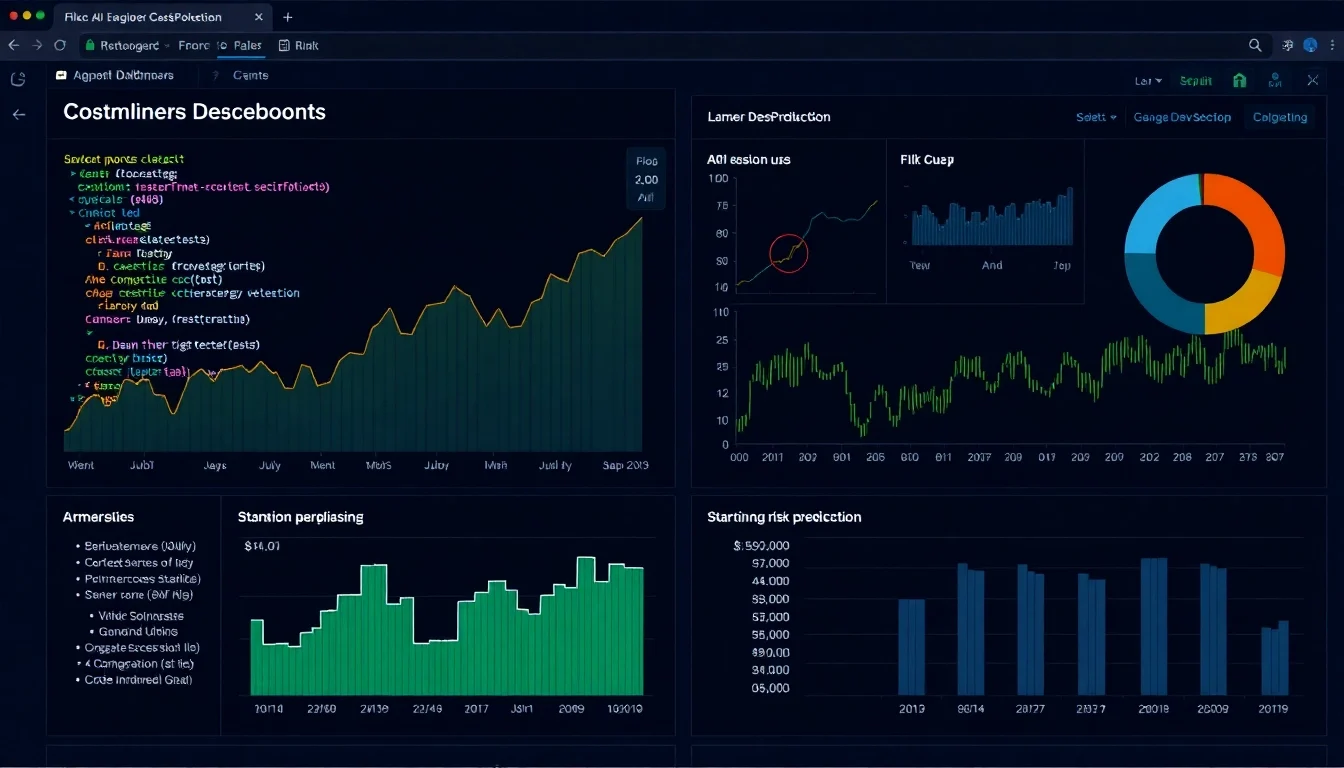Collapse the 'Chaict led' tree row
This screenshot has height=768, width=1344.
pyautogui.click(x=104, y=213)
